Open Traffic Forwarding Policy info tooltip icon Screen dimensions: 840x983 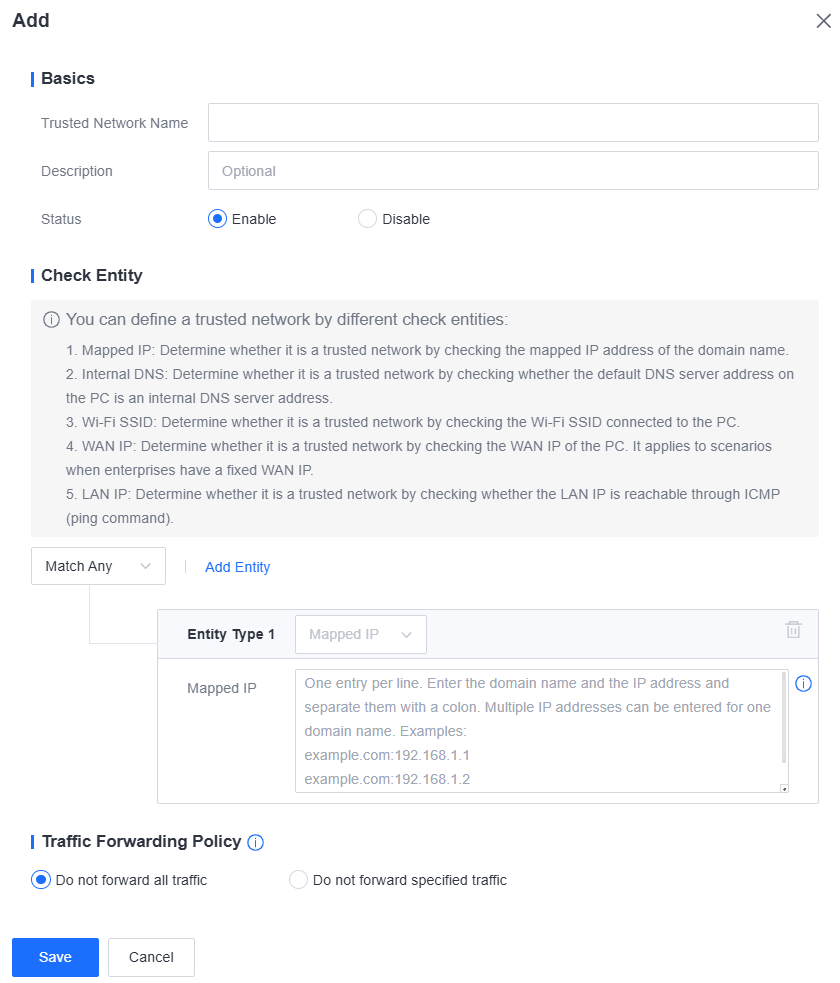255,843
